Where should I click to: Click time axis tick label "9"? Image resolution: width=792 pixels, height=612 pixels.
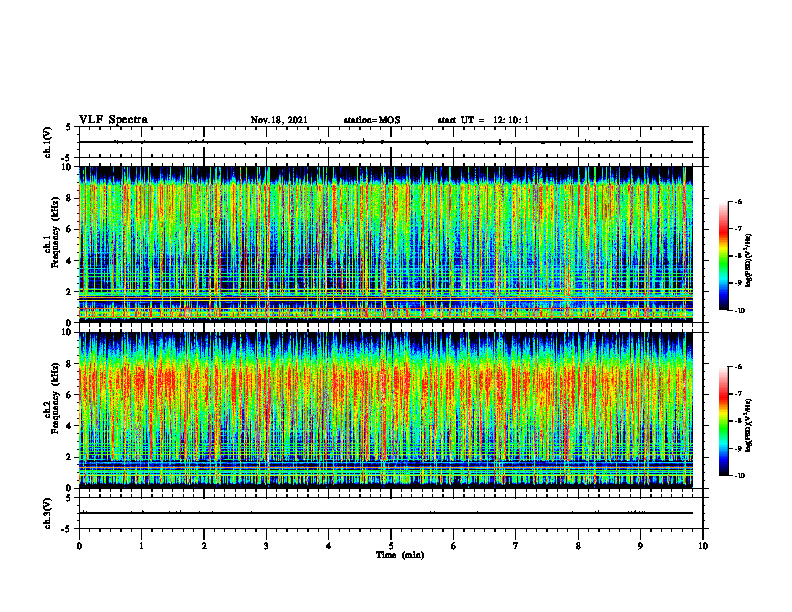pos(640,546)
